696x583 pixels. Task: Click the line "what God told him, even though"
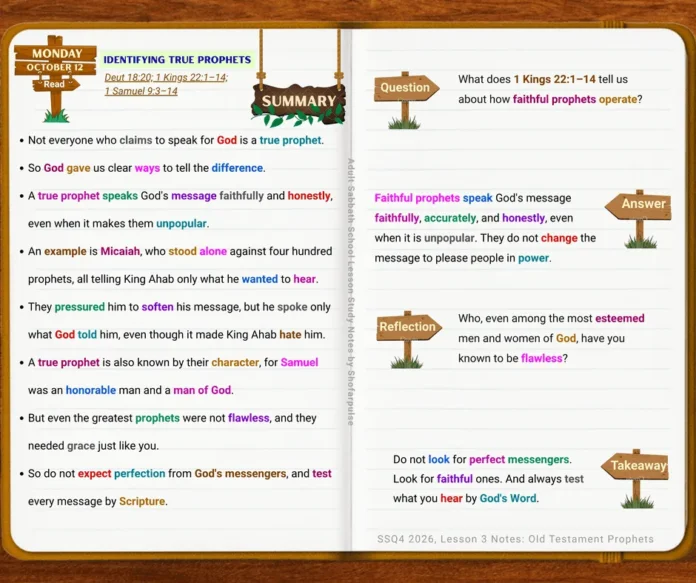(x=177, y=334)
